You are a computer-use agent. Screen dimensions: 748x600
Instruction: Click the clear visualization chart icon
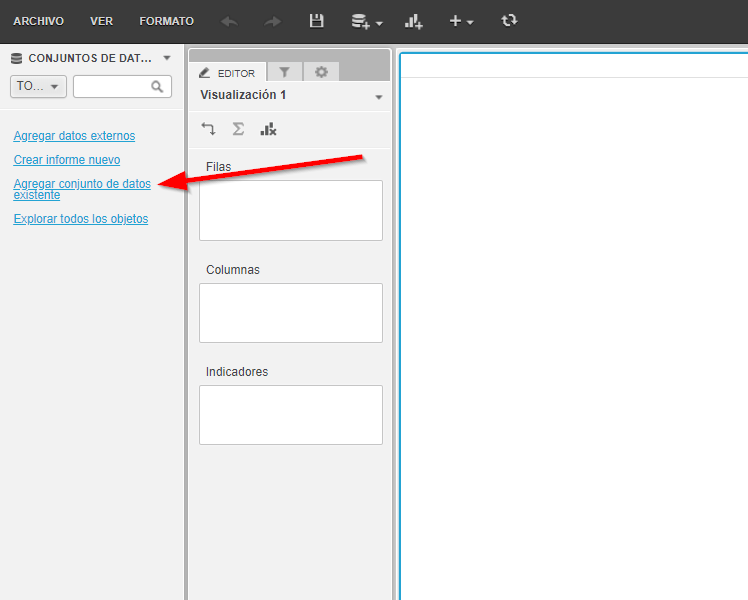click(x=268, y=129)
